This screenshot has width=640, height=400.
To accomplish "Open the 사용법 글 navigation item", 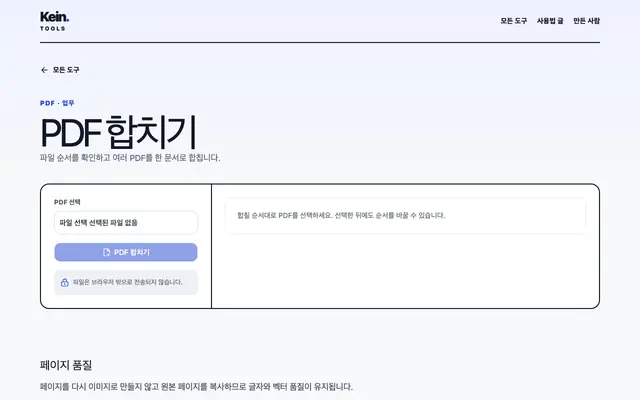I will tap(550, 21).
